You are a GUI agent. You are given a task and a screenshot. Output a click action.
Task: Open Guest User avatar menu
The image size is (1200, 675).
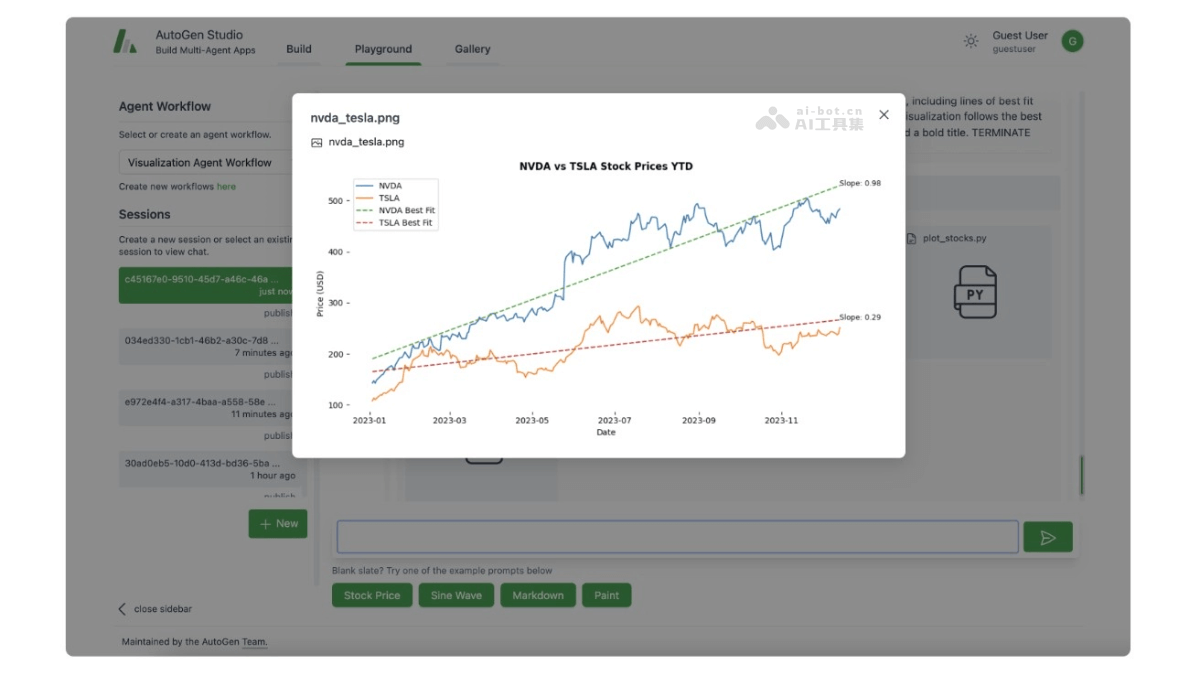coord(1072,41)
